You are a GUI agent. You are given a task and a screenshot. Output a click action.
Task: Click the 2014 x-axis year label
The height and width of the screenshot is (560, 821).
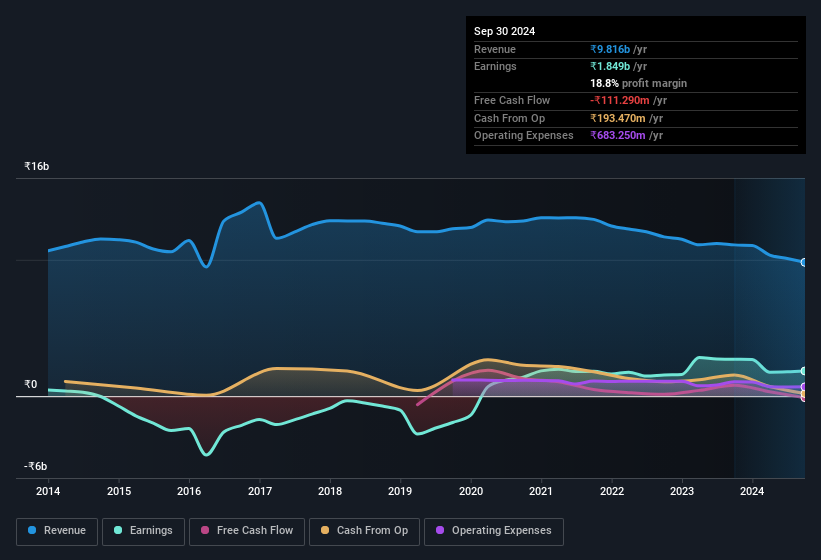tap(48, 491)
